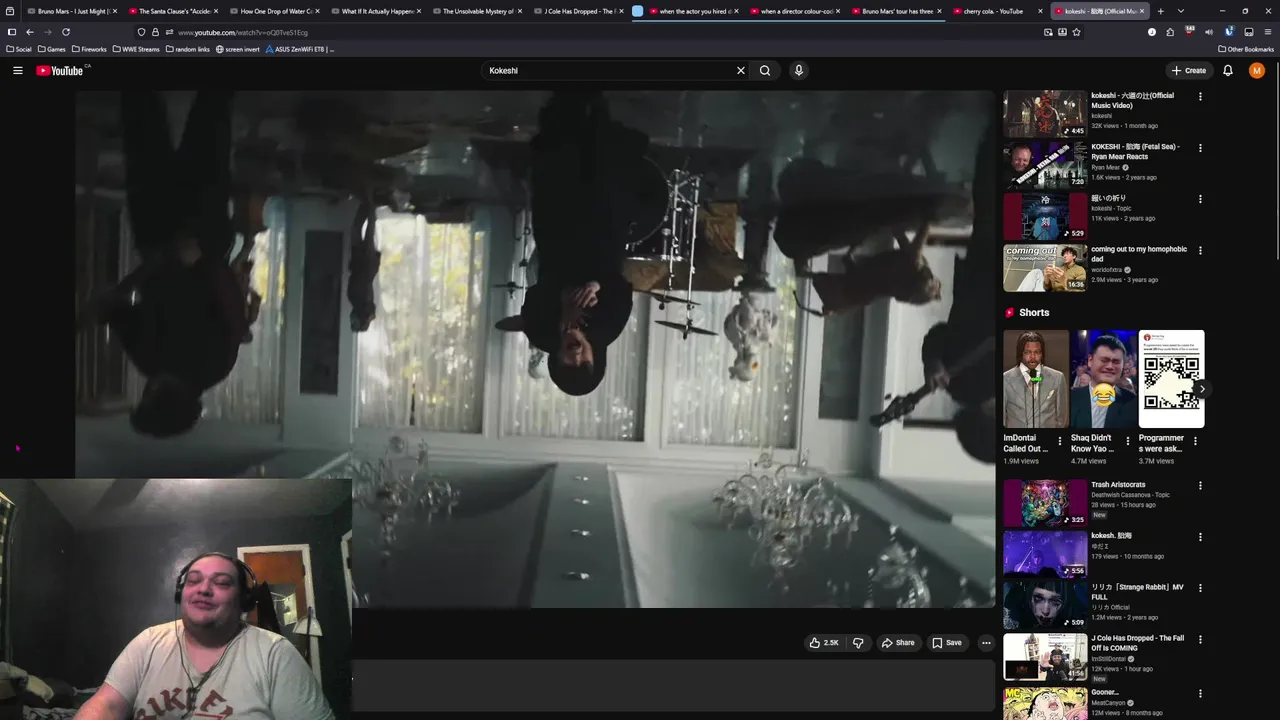Open the coming out to my homophobic dad thumbnail
The image size is (1280, 720).
[1045, 267]
